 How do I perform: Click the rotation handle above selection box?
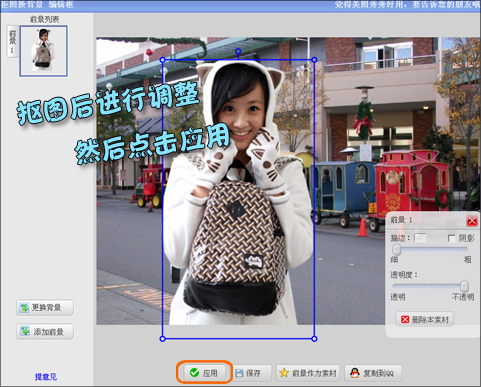point(238,51)
